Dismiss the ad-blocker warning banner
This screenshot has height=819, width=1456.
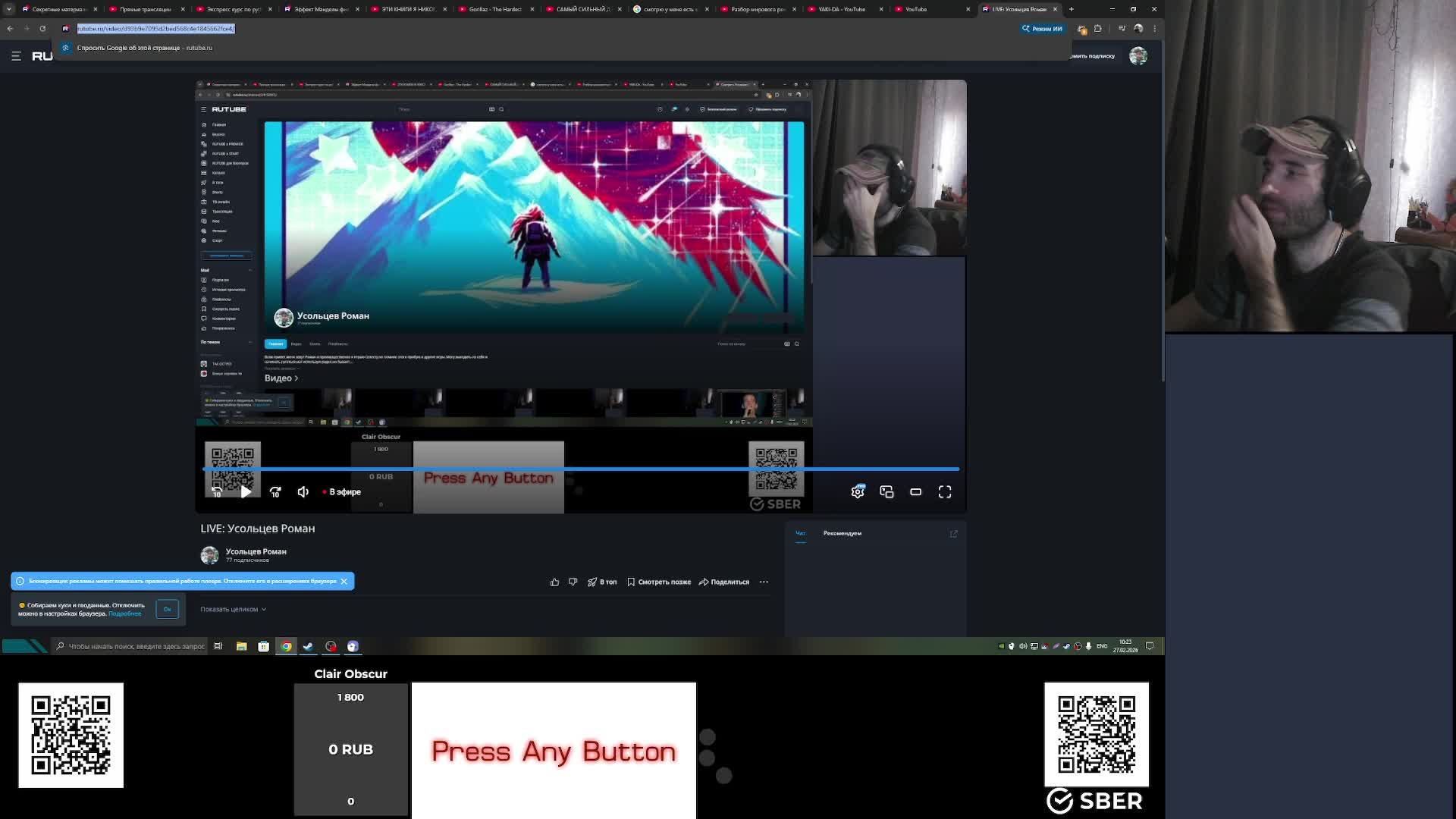(344, 581)
